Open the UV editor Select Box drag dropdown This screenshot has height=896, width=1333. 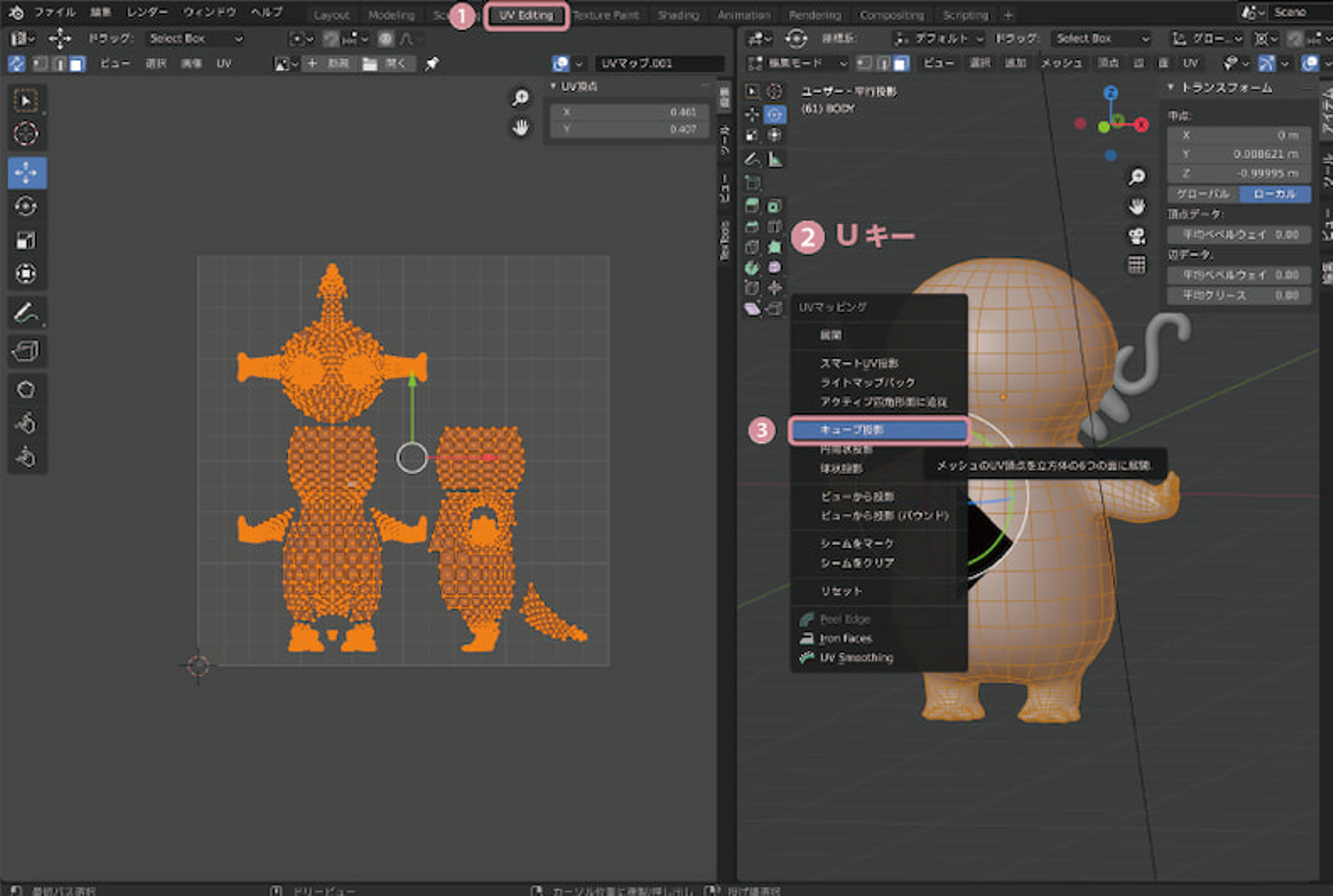[x=195, y=39]
